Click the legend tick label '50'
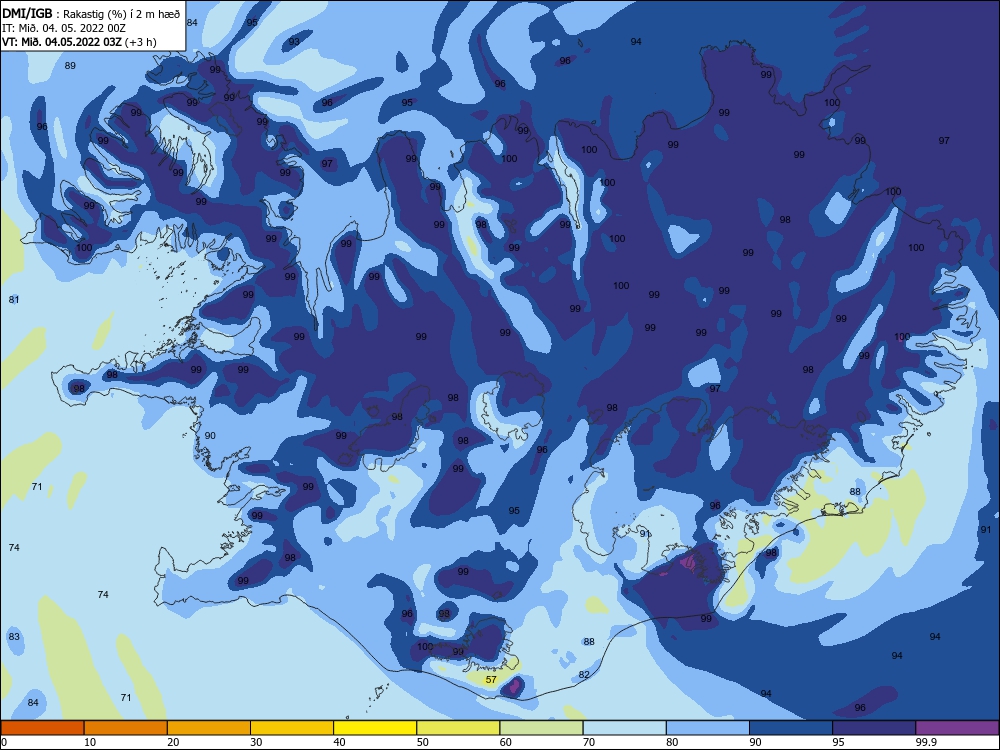 tap(423, 742)
